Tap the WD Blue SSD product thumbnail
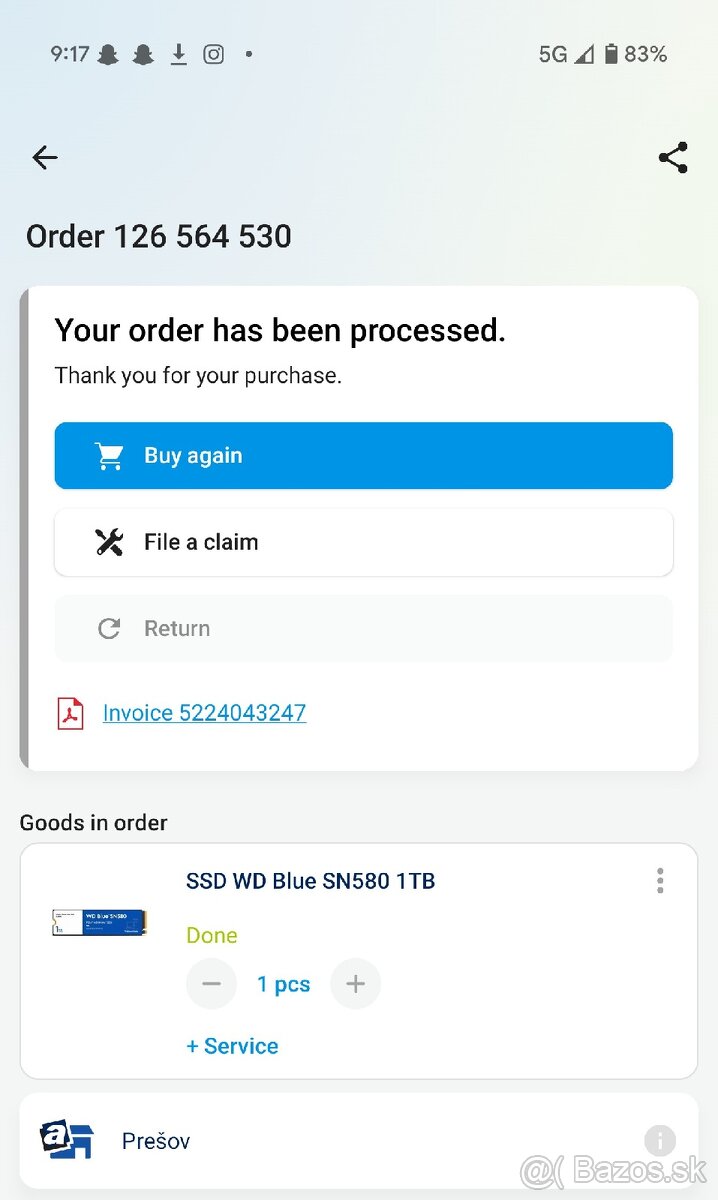 [x=99, y=922]
